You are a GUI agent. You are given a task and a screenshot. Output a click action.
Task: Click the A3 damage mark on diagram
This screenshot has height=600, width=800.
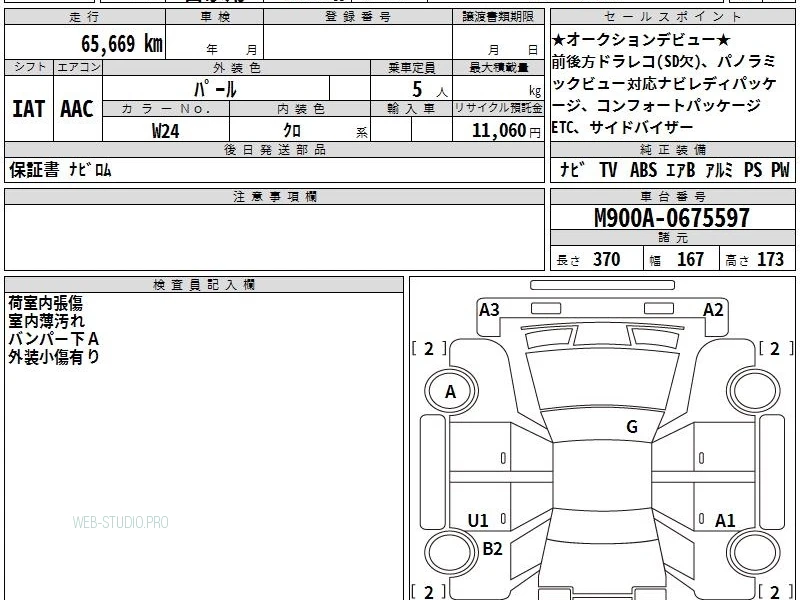[489, 310]
